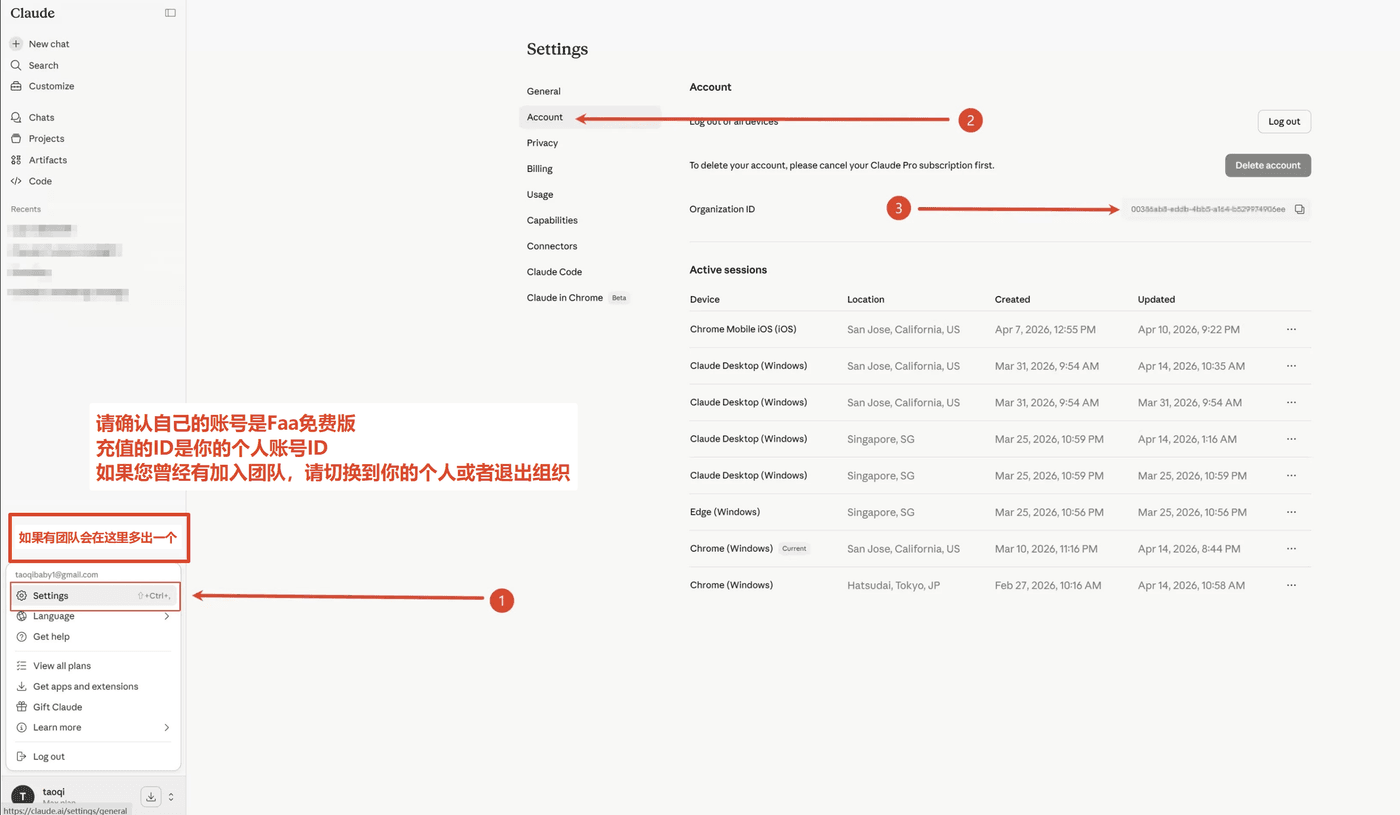Click the Current badge on the Chrome session
The image size is (1400, 815).
[794, 549]
